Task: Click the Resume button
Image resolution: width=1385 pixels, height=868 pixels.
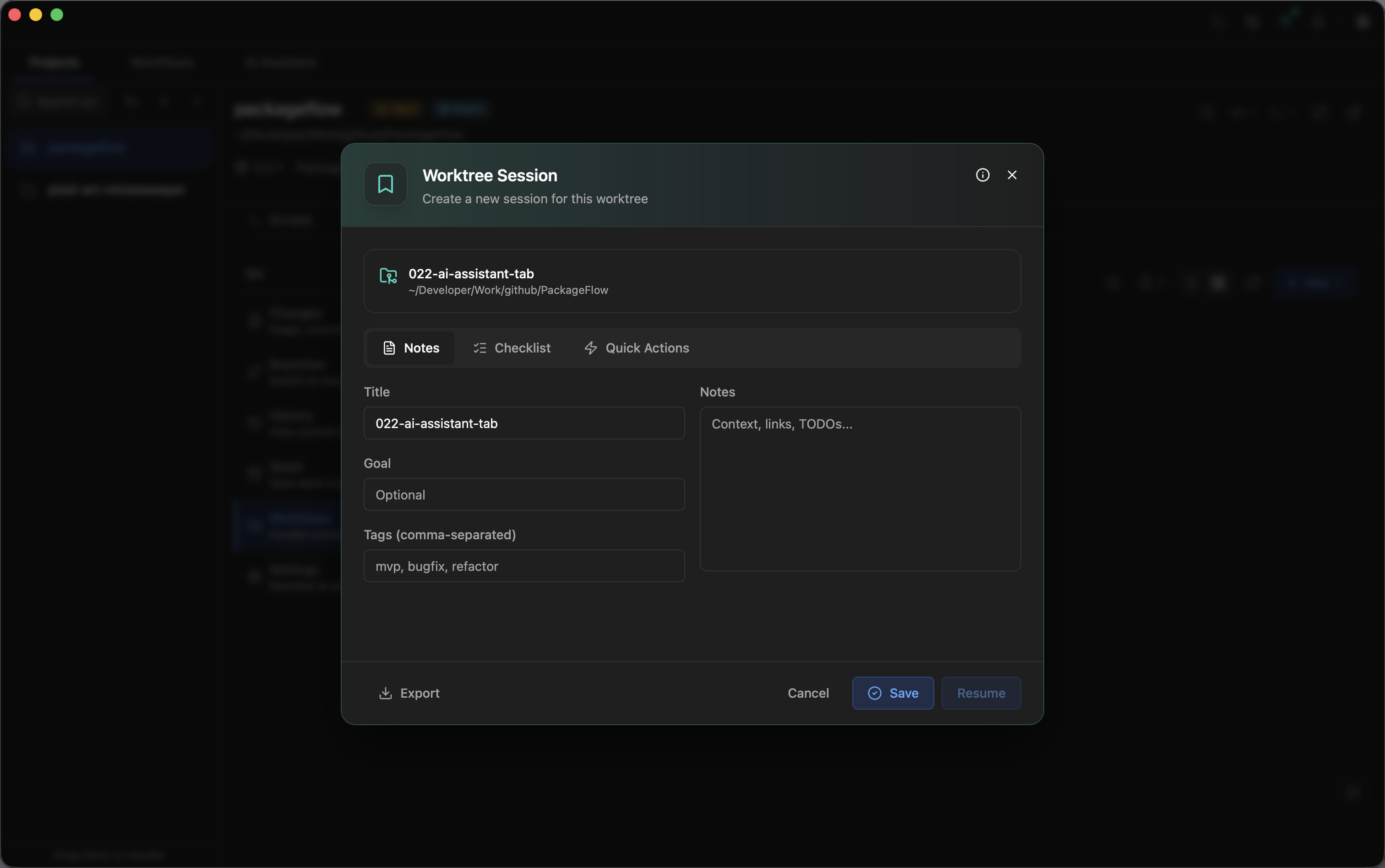Action: click(981, 694)
